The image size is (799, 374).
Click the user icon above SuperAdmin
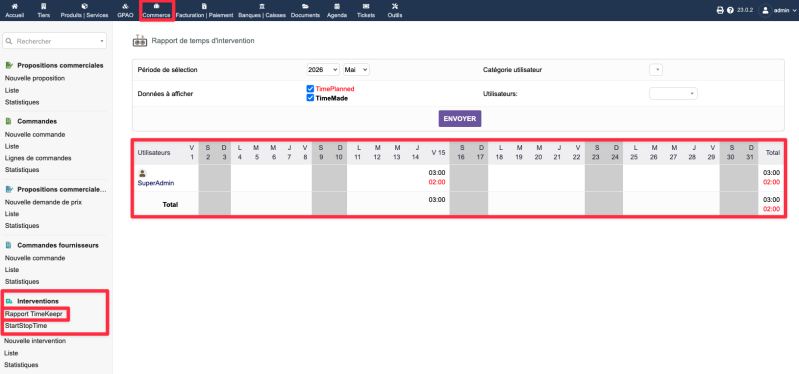pos(142,173)
